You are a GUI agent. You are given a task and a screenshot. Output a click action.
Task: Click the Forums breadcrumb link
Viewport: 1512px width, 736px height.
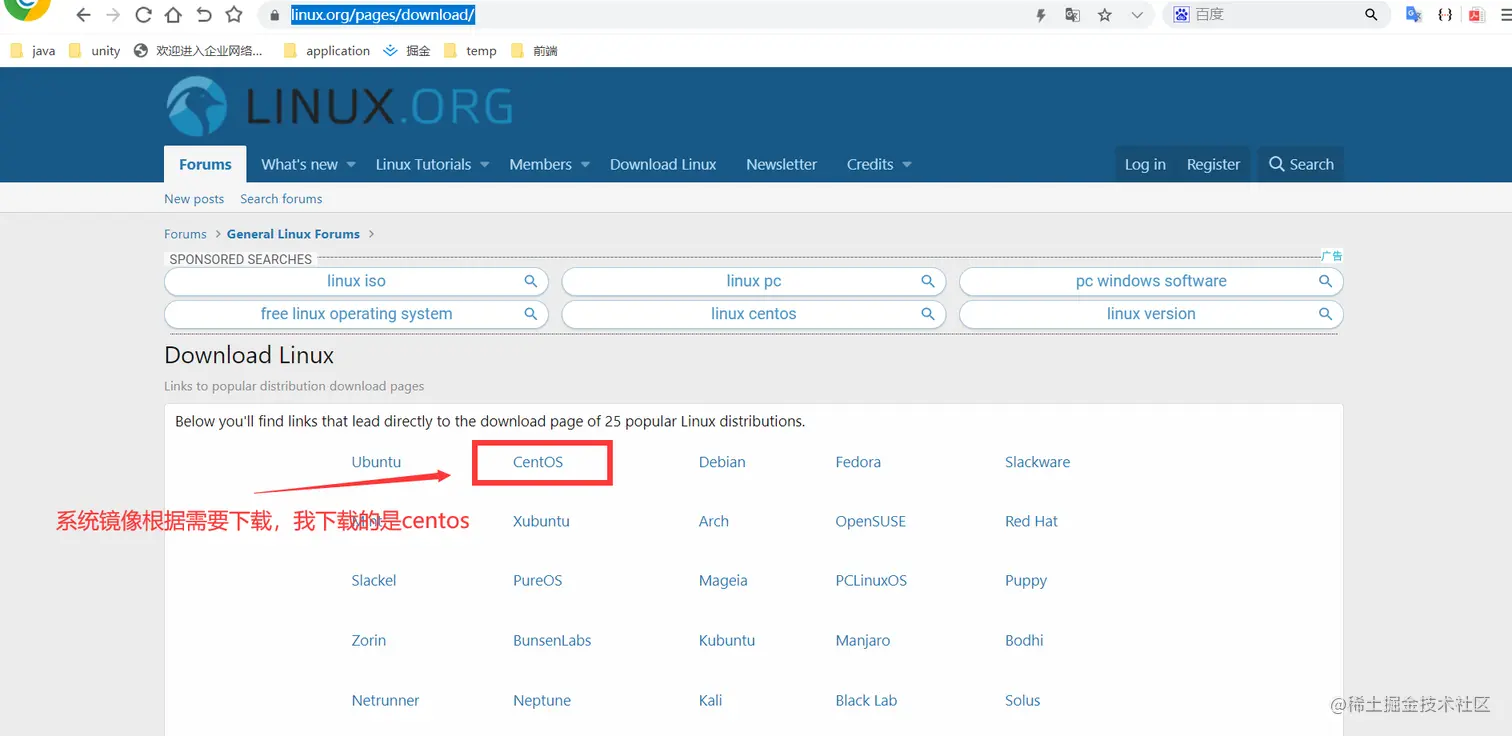pos(185,234)
